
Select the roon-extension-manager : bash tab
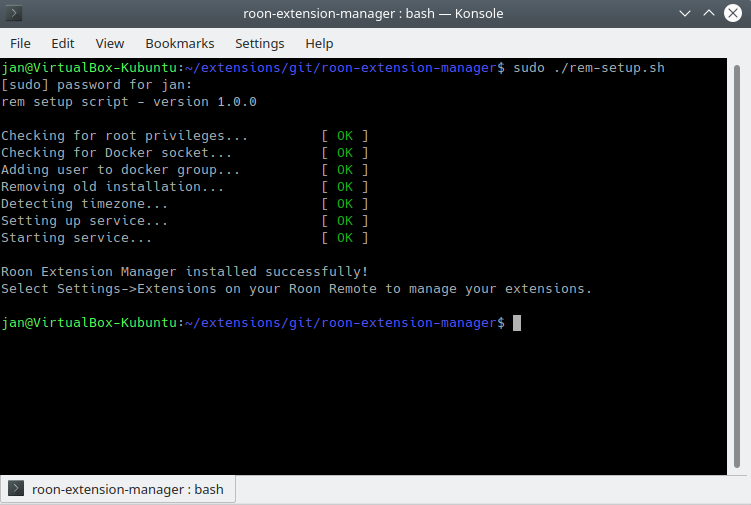coord(118,489)
